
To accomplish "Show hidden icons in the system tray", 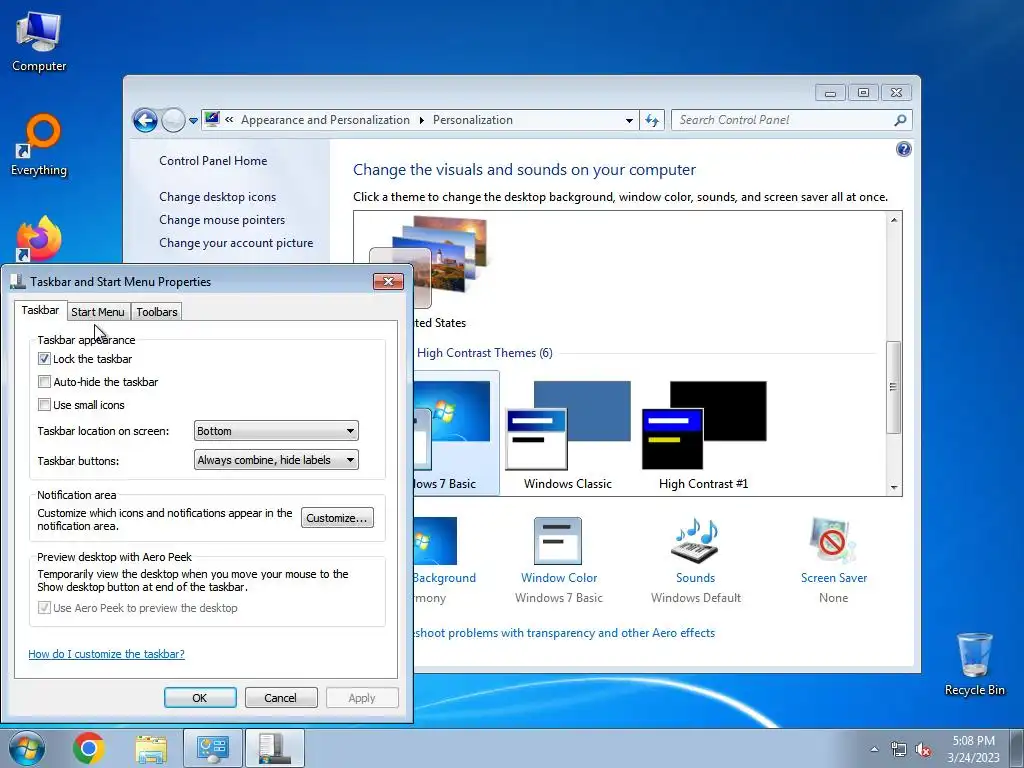I will click(x=874, y=749).
